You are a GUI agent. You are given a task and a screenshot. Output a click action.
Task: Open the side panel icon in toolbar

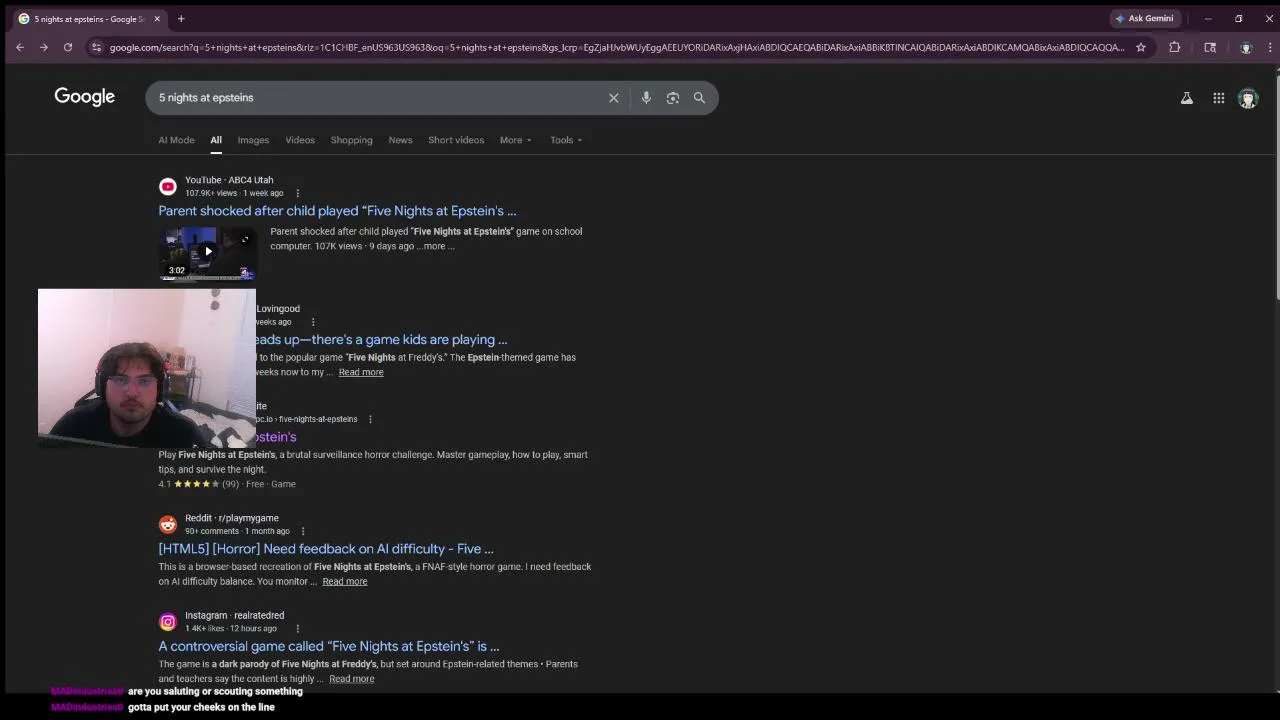pos(1210,47)
